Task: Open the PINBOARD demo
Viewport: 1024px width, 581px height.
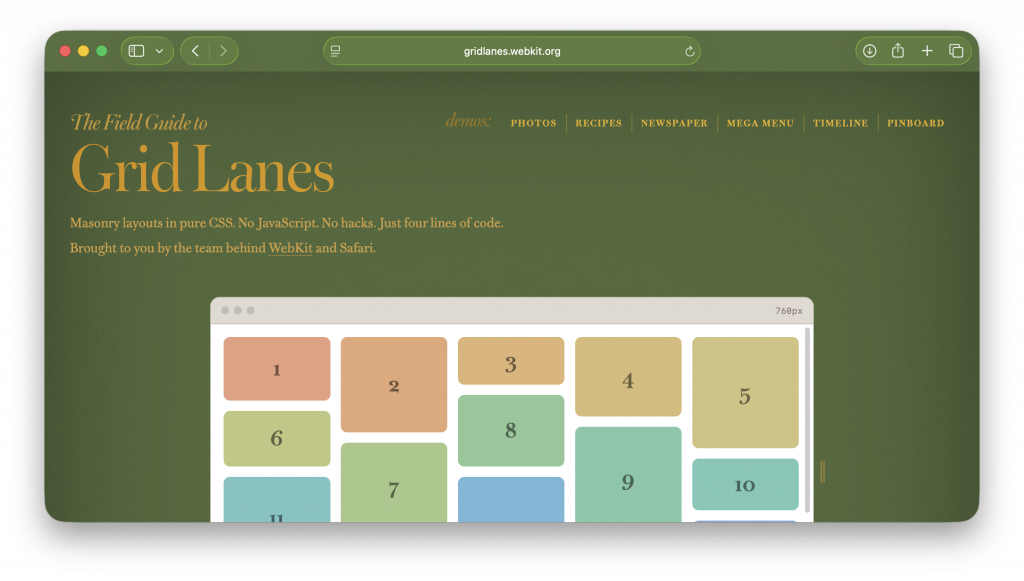Action: coord(916,123)
